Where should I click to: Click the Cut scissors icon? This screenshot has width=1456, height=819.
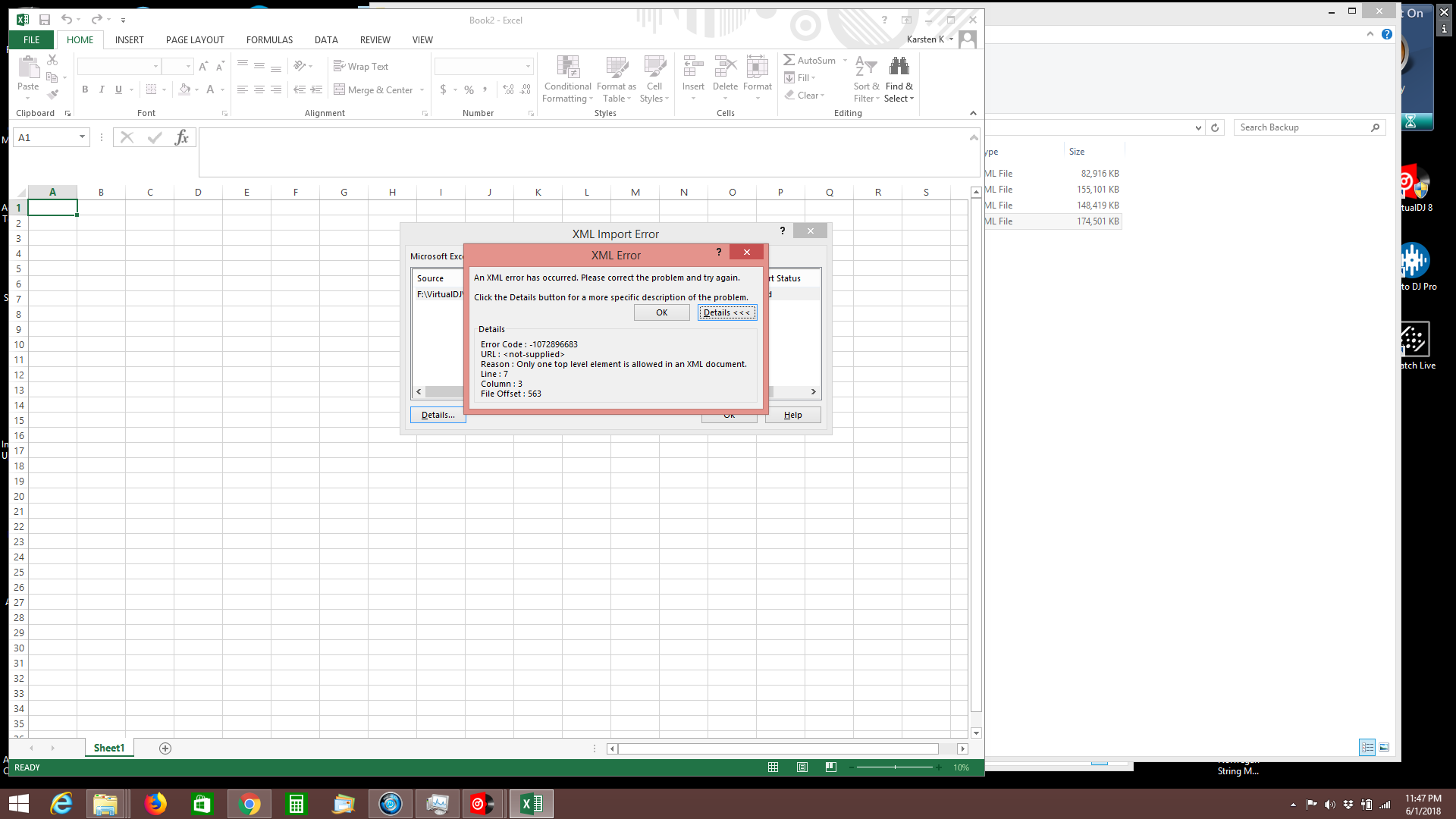click(x=52, y=59)
